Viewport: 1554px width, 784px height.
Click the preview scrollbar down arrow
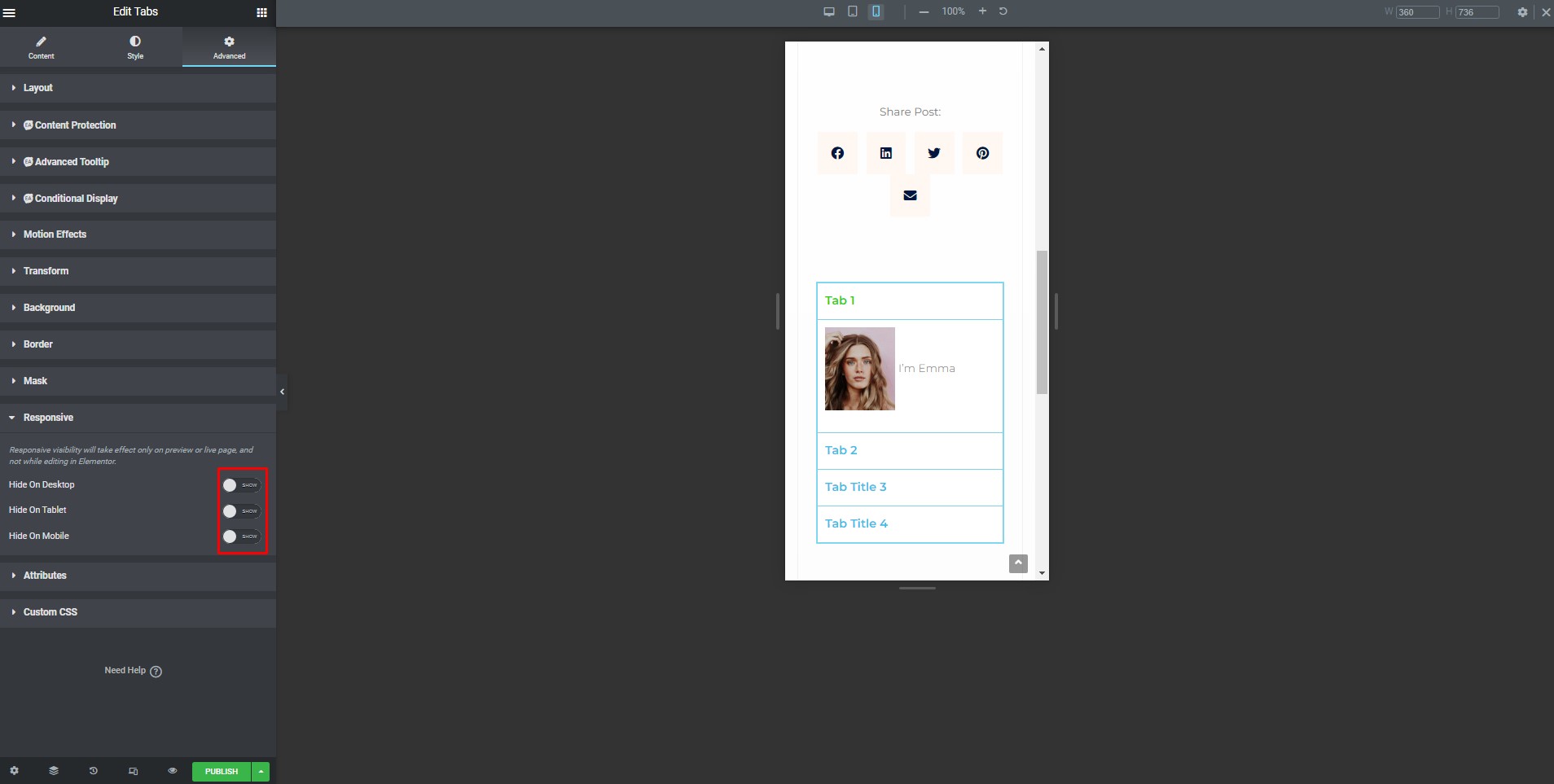tap(1042, 573)
